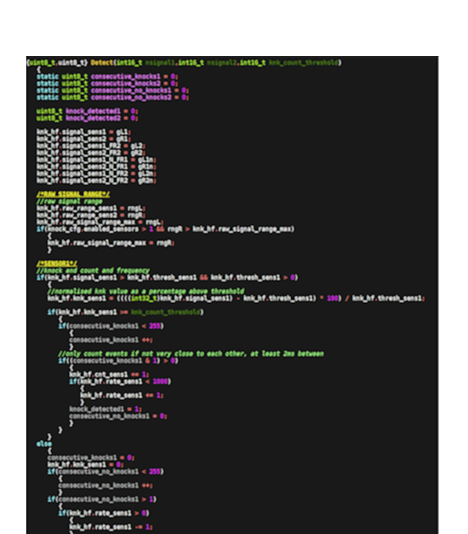The height and width of the screenshot is (534, 468).
Task: Select the 1000 literal in rate_sens1 condition
Action: pyautogui.click(x=160, y=382)
